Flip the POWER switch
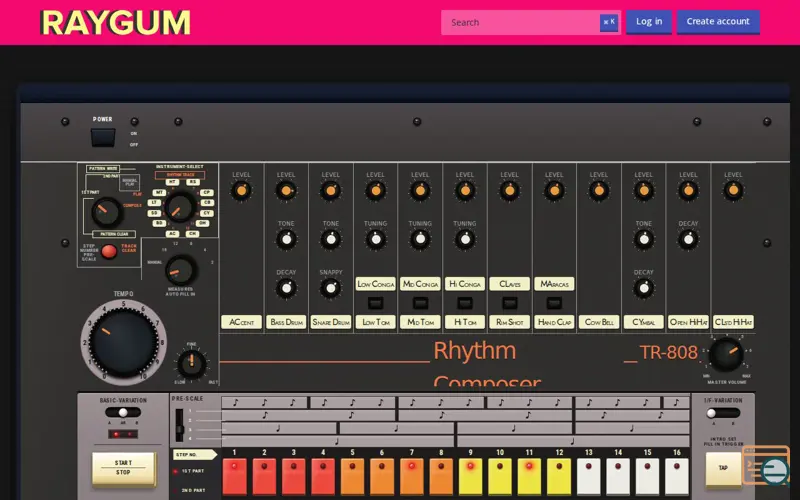The height and width of the screenshot is (500, 800). (103, 137)
